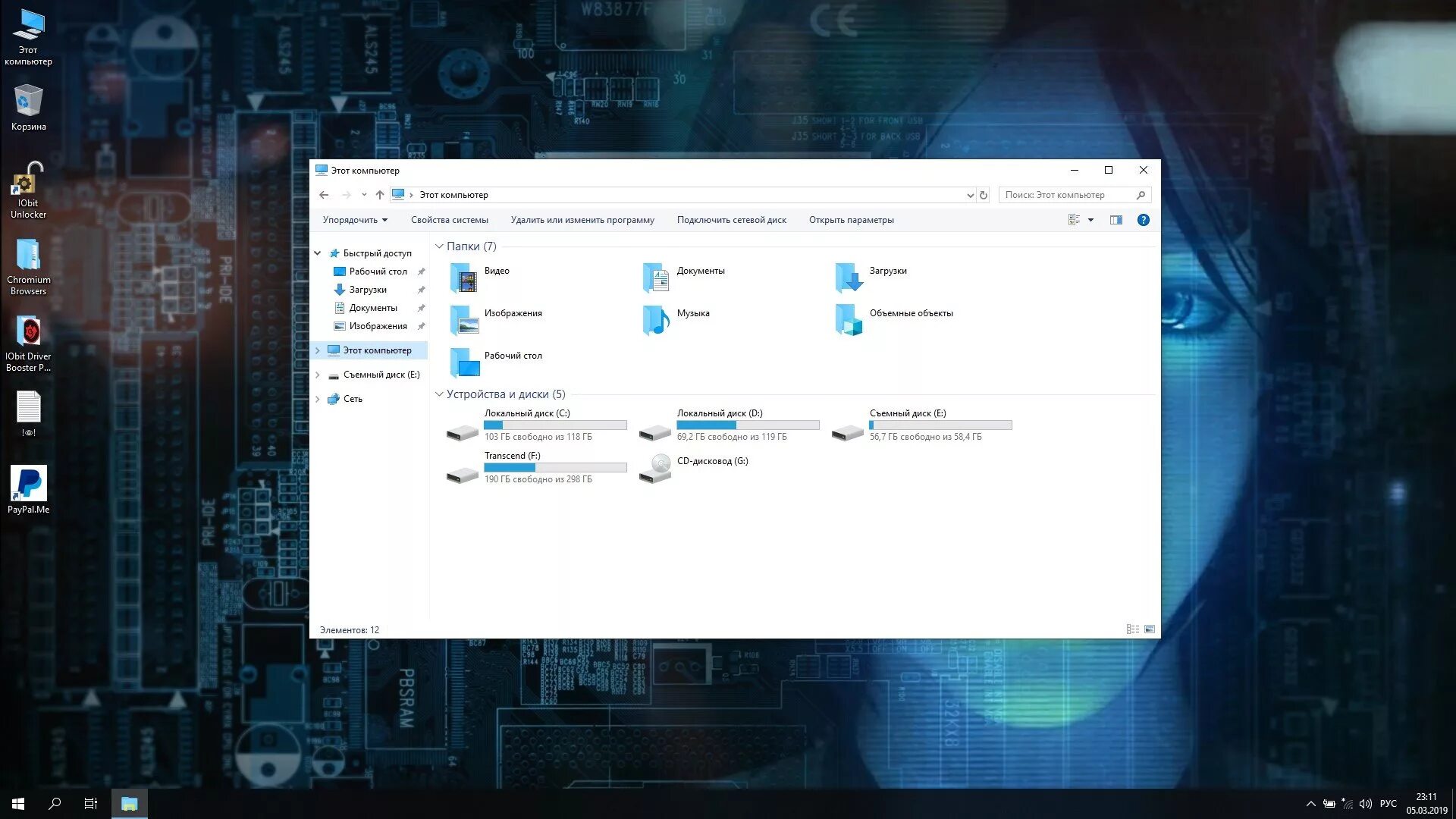Click Свойства системы in command bar
The width and height of the screenshot is (1456, 819).
[449, 220]
